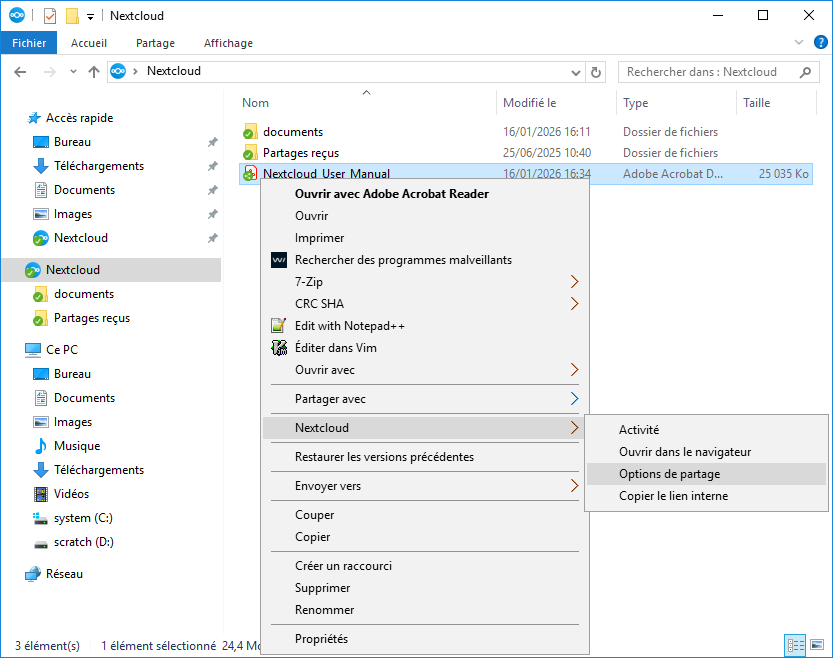Select Copier le lien interne
Viewport: 833px width, 658px height.
(673, 496)
